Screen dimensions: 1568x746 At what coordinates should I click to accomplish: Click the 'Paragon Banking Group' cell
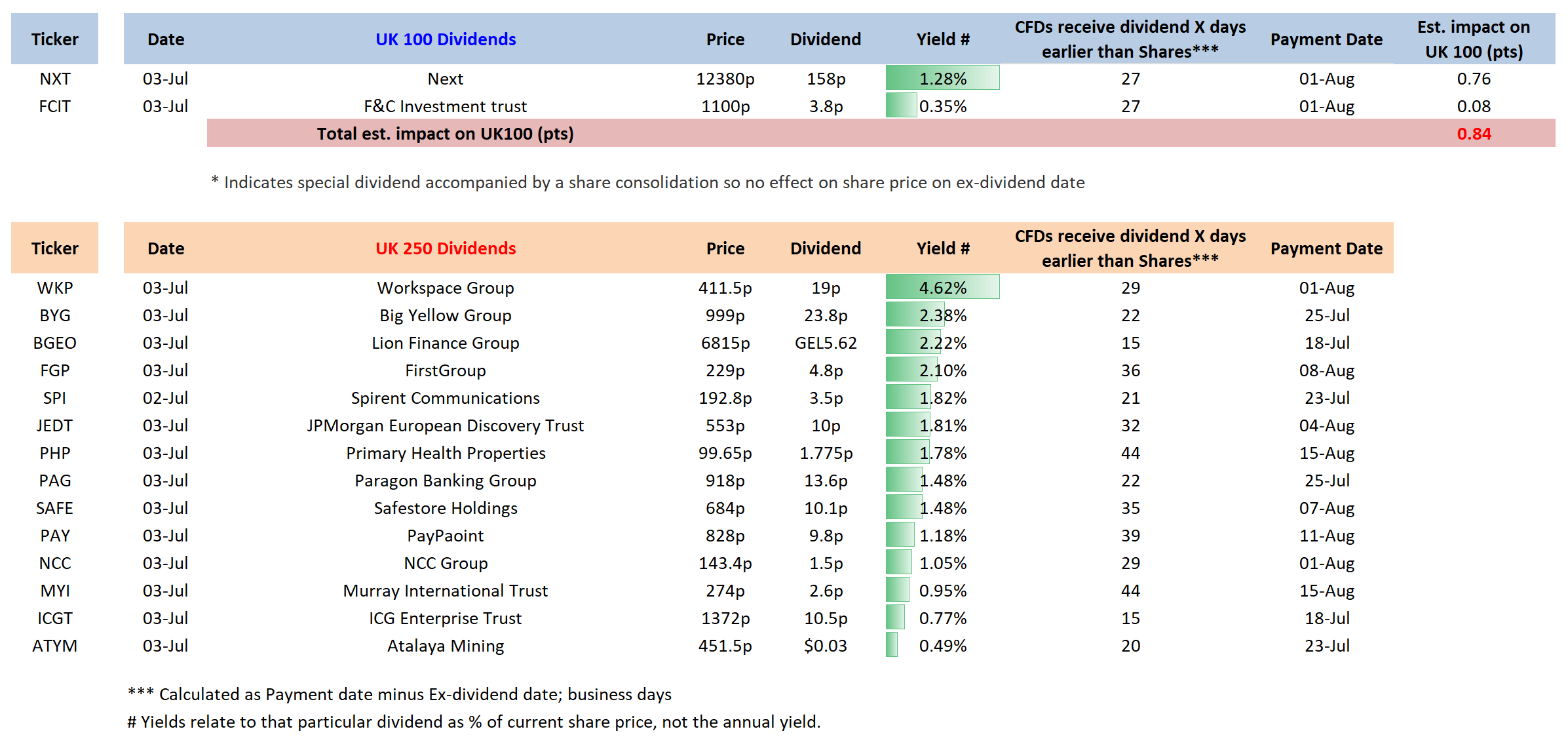[x=446, y=481]
